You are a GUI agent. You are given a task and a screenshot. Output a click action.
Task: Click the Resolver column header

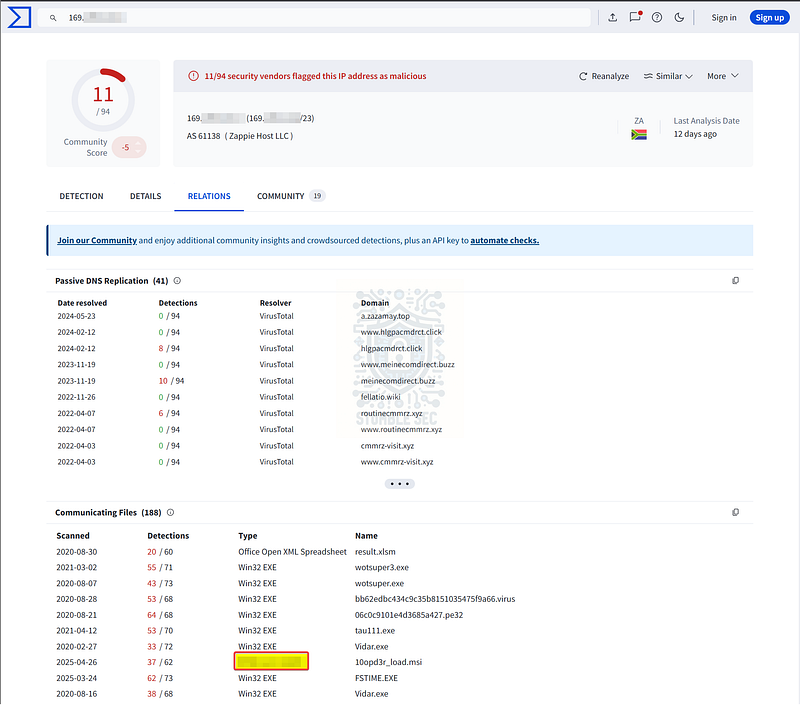point(276,303)
